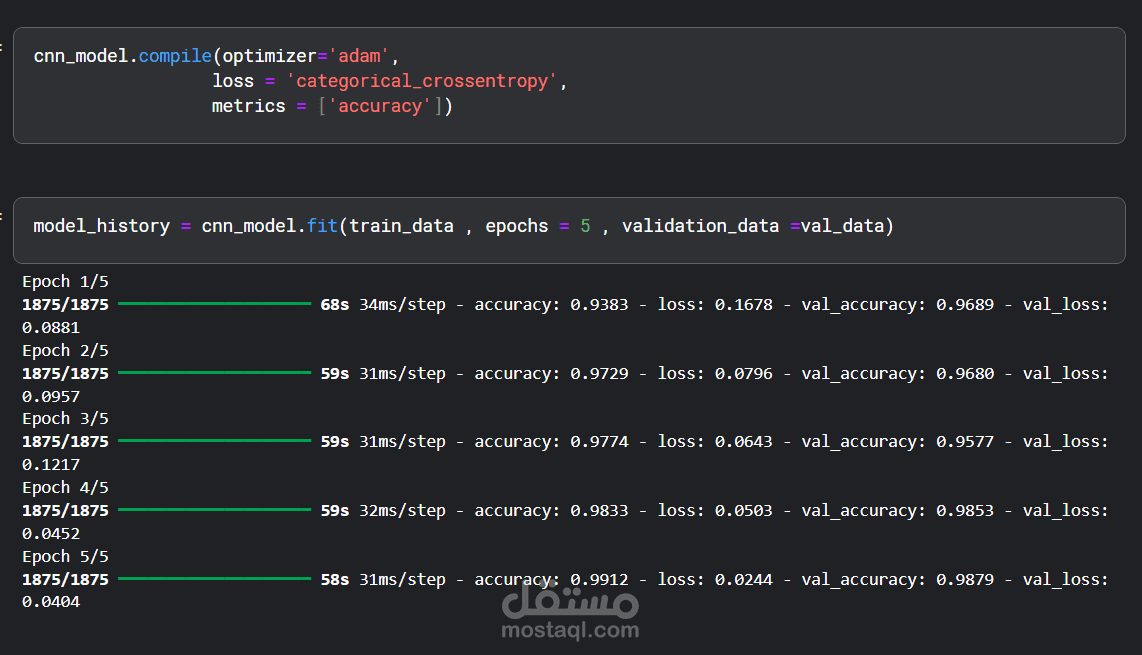Viewport: 1142px width, 655px height.
Task: Click val_accuracy 0.9879 in final epoch
Action: coord(965,579)
